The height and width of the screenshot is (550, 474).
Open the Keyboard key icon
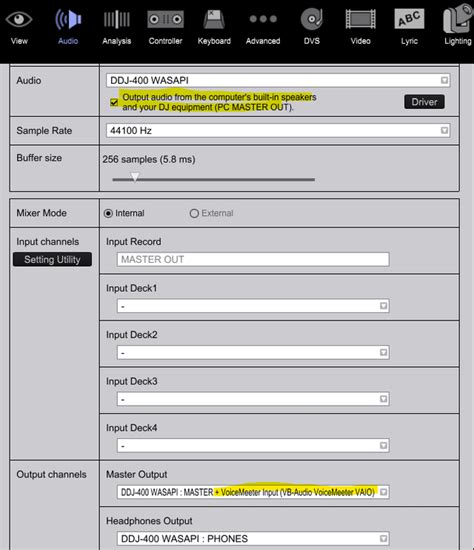[214, 19]
